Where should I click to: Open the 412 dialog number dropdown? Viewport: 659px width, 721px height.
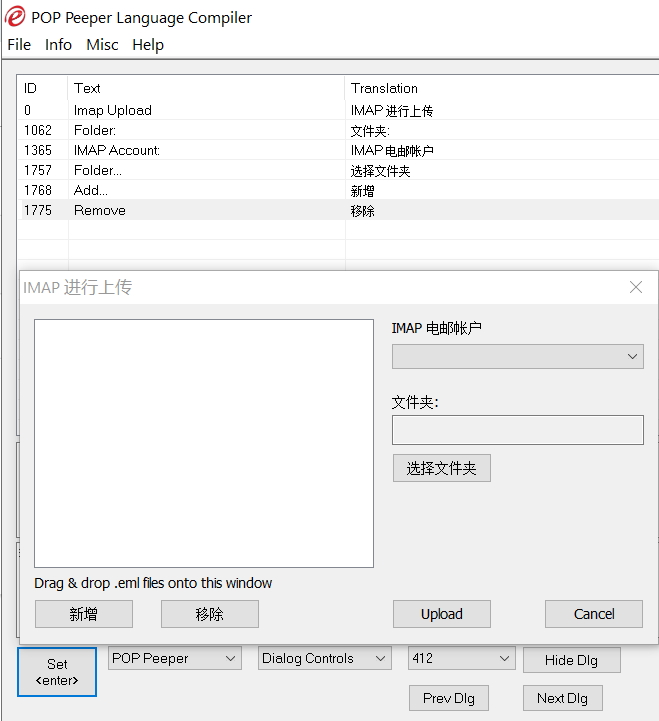[x=462, y=658]
